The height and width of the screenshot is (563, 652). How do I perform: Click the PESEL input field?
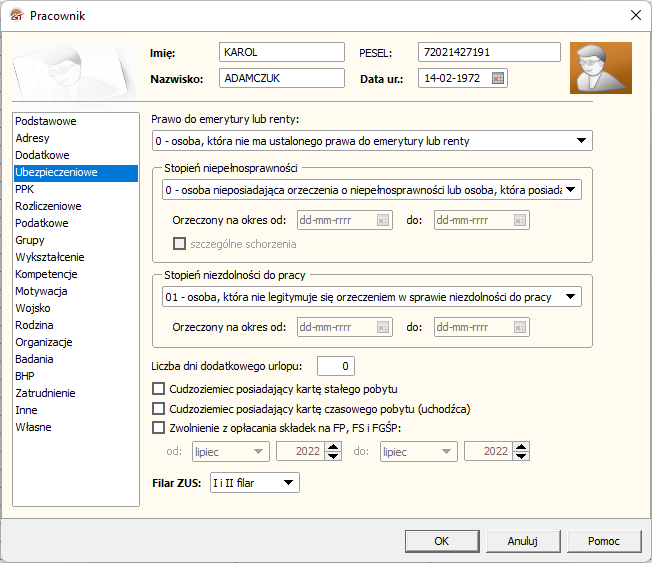[x=489, y=52]
